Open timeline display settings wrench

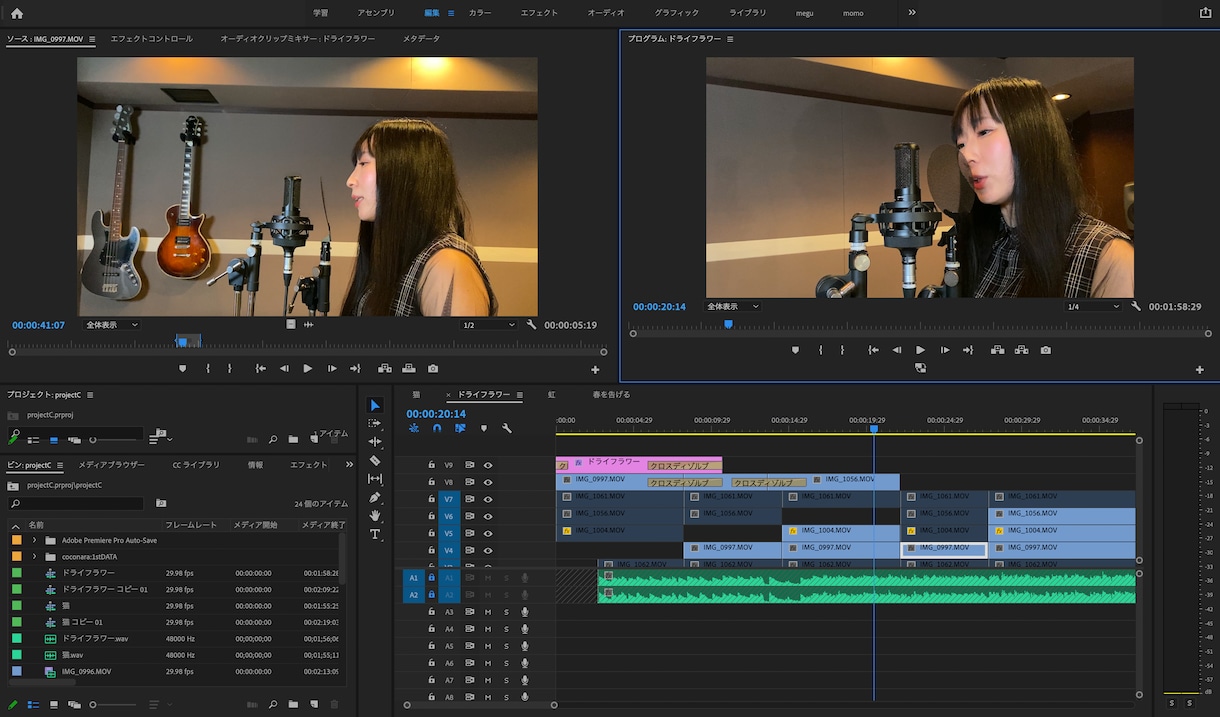pyautogui.click(x=507, y=428)
